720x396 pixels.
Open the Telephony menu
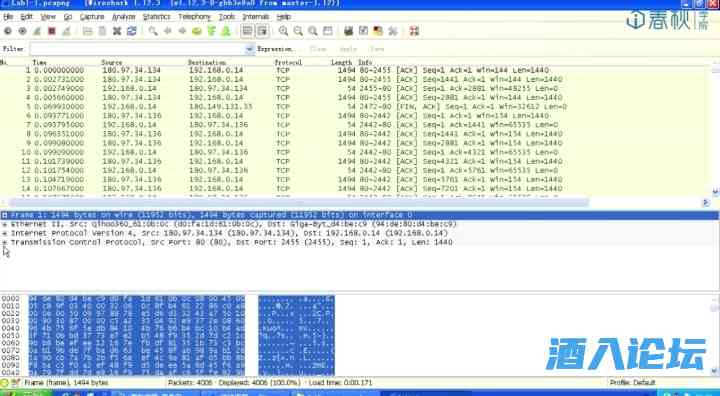(x=194, y=17)
